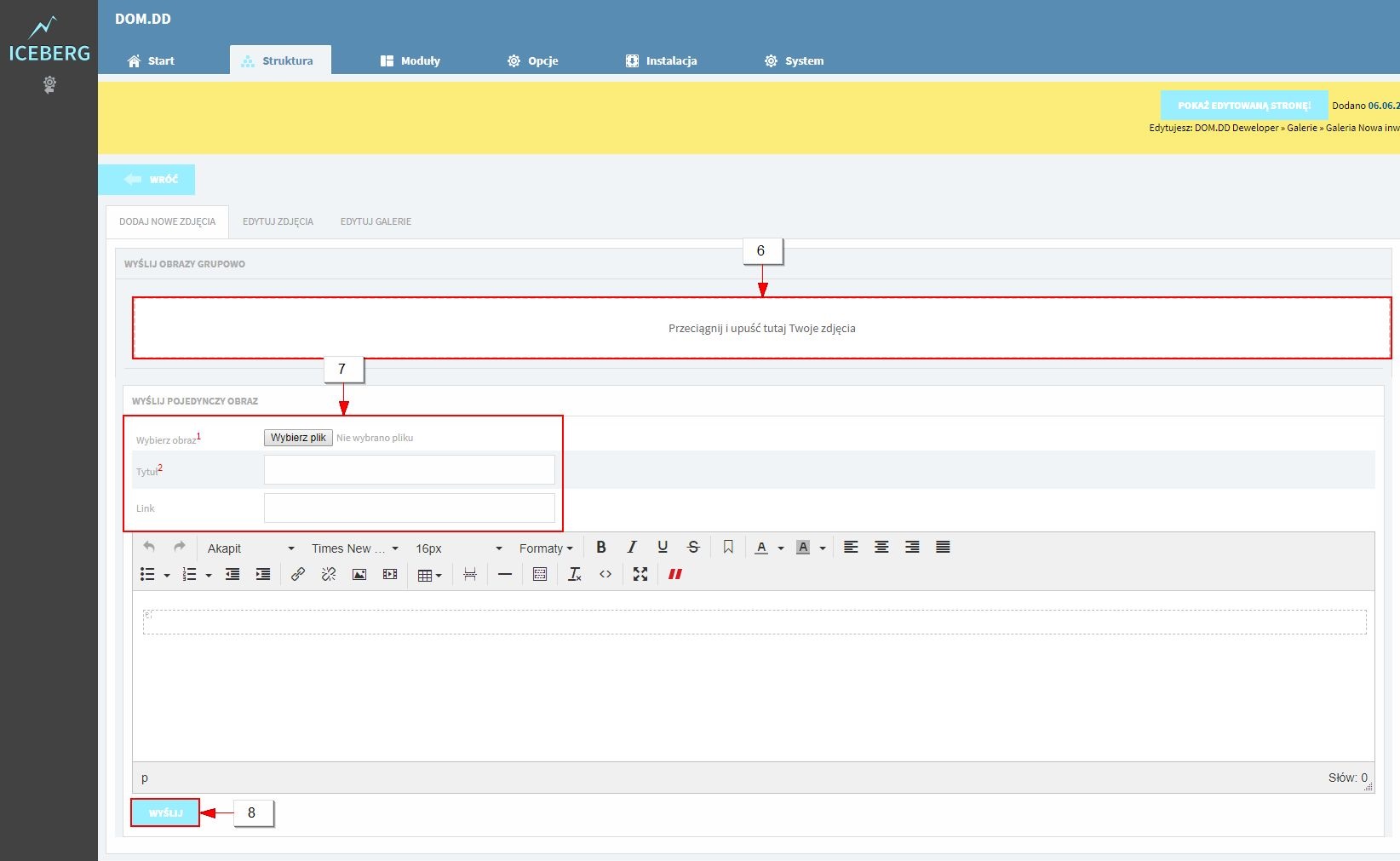Viewport: 1400px width, 861px height.
Task: Open the System menu tab
Action: tap(795, 60)
